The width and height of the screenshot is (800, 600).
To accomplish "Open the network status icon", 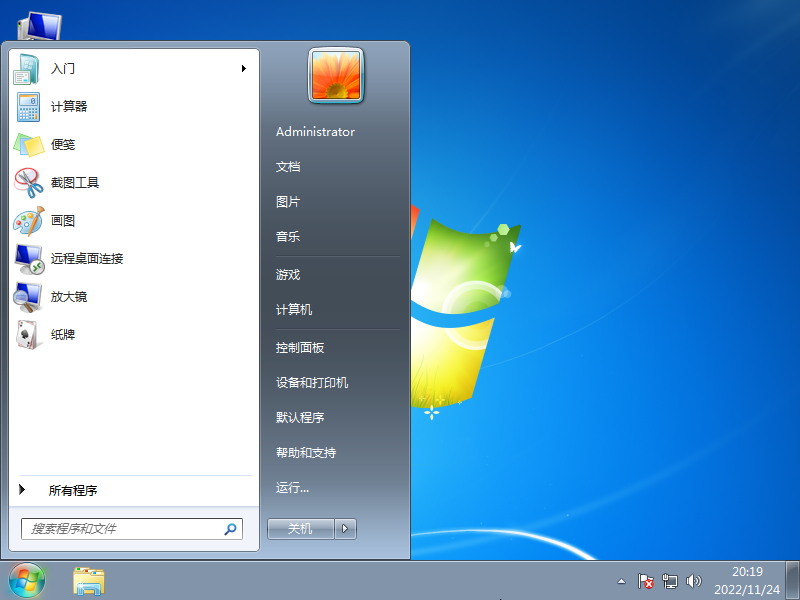I will [671, 580].
